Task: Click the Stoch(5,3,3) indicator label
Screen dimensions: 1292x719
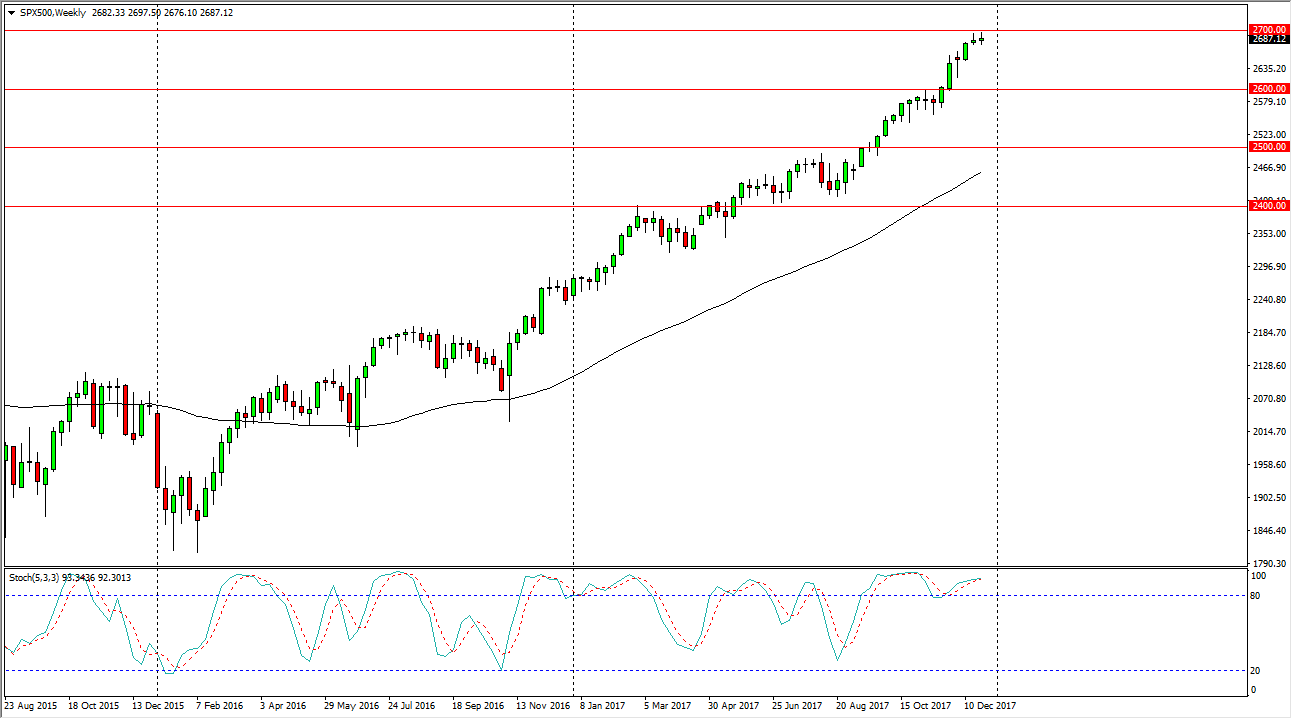Action: (36, 577)
